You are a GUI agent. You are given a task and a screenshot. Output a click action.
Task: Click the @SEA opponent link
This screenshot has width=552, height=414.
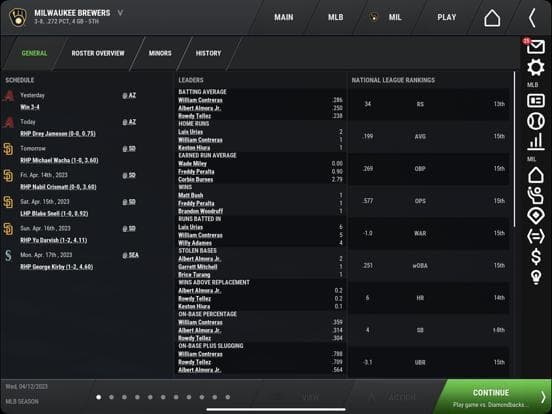point(130,255)
